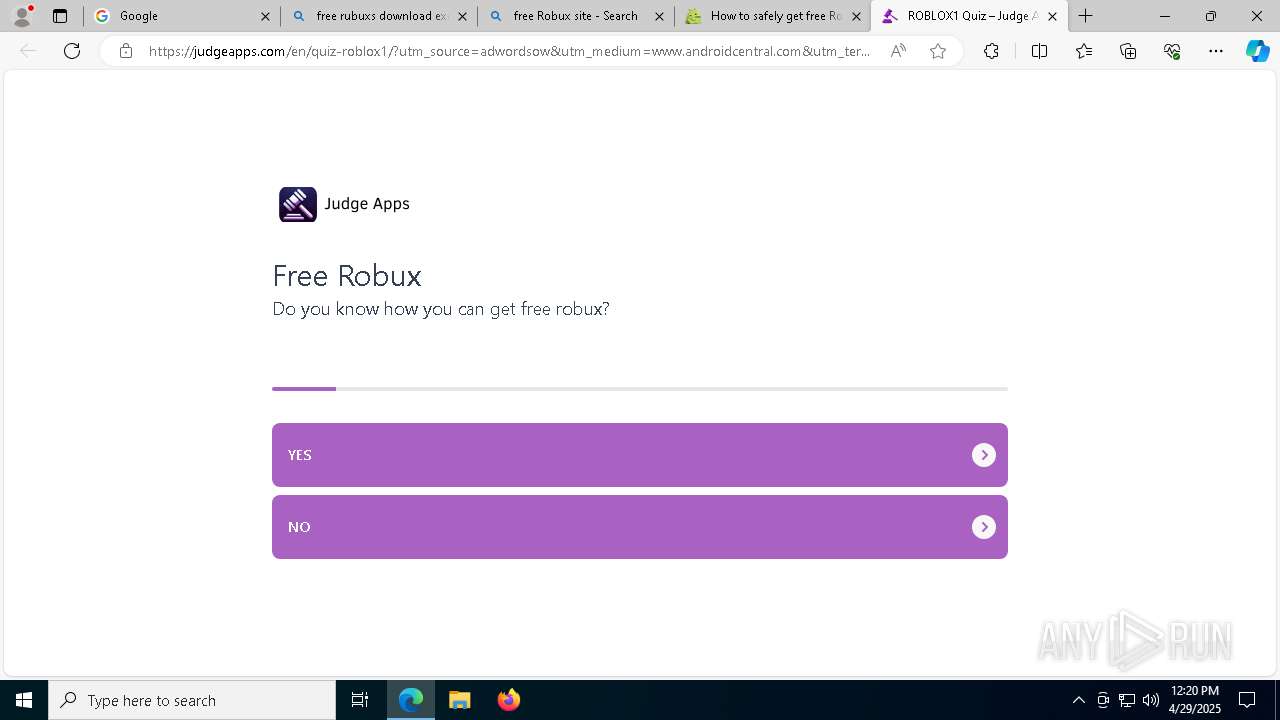The width and height of the screenshot is (1280, 720).
Task: Open a new browser tab
Action: point(1086,16)
